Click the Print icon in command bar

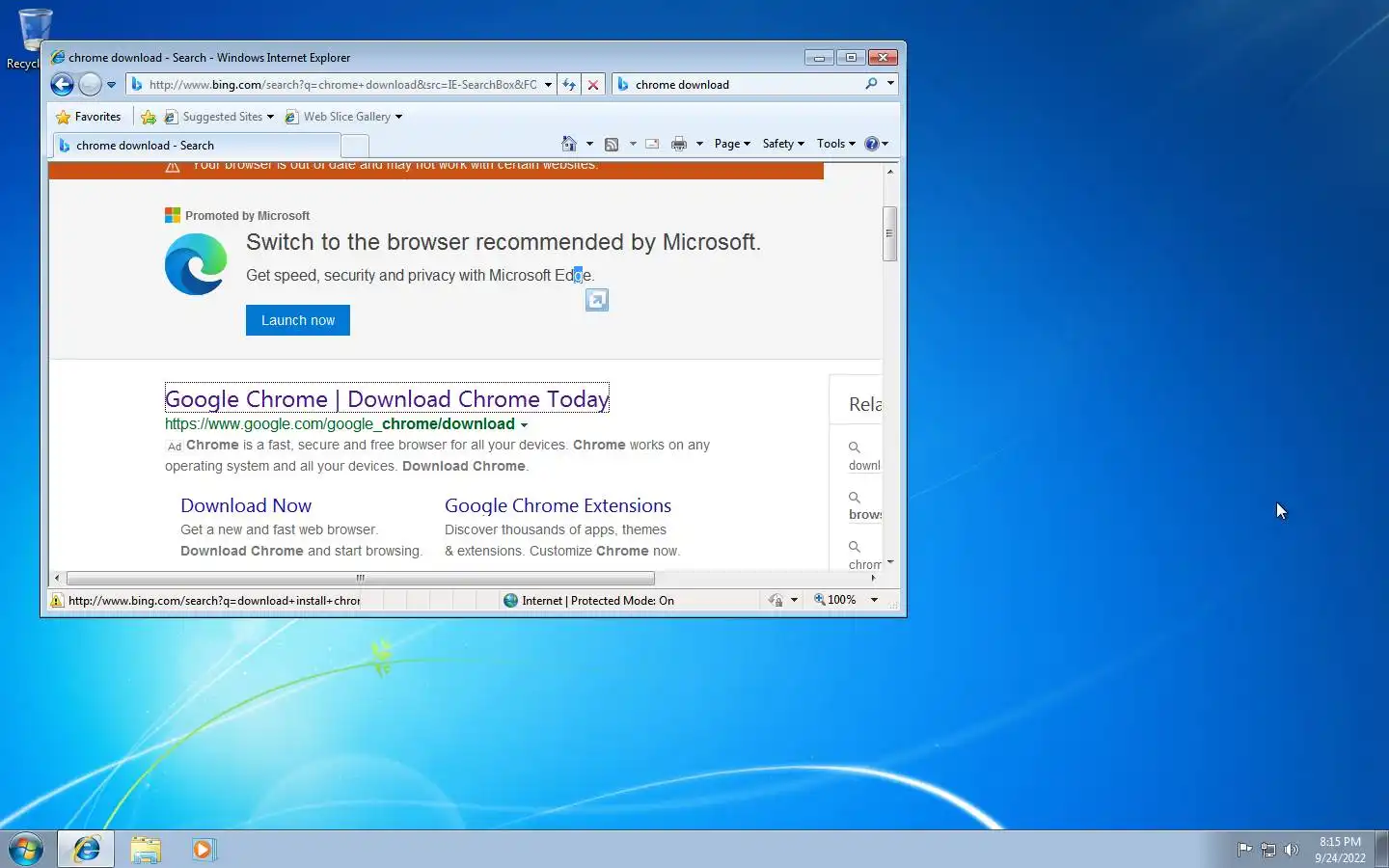click(679, 144)
